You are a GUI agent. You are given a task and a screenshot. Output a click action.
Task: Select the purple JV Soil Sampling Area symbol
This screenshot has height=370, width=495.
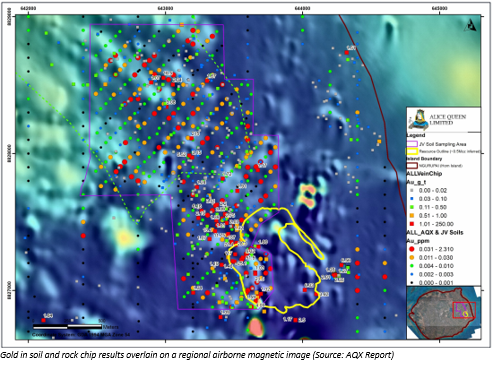[412, 144]
